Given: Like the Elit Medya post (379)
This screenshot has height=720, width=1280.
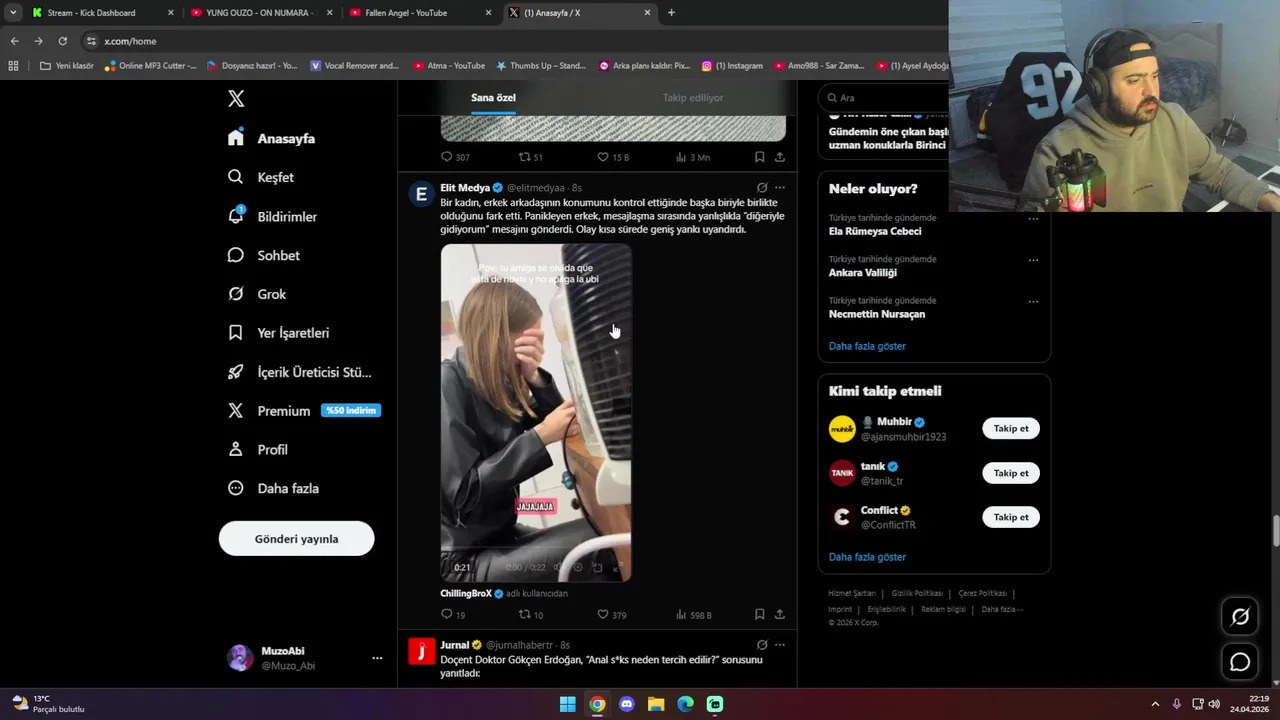Looking at the screenshot, I should tap(611, 614).
